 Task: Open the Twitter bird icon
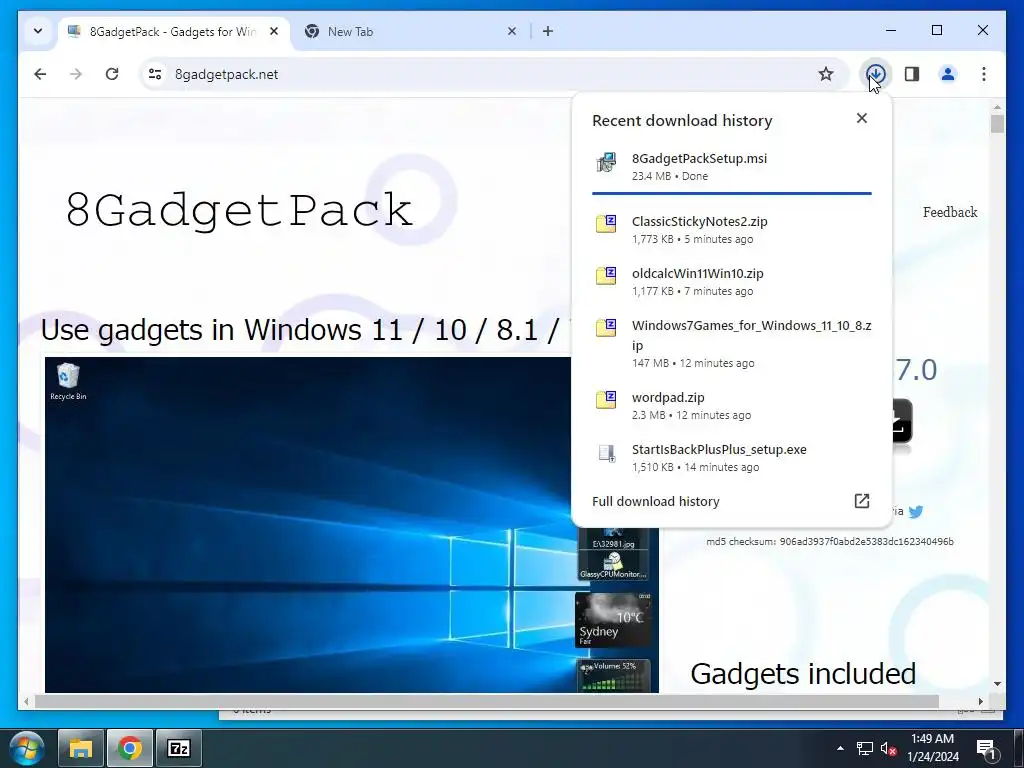916,512
